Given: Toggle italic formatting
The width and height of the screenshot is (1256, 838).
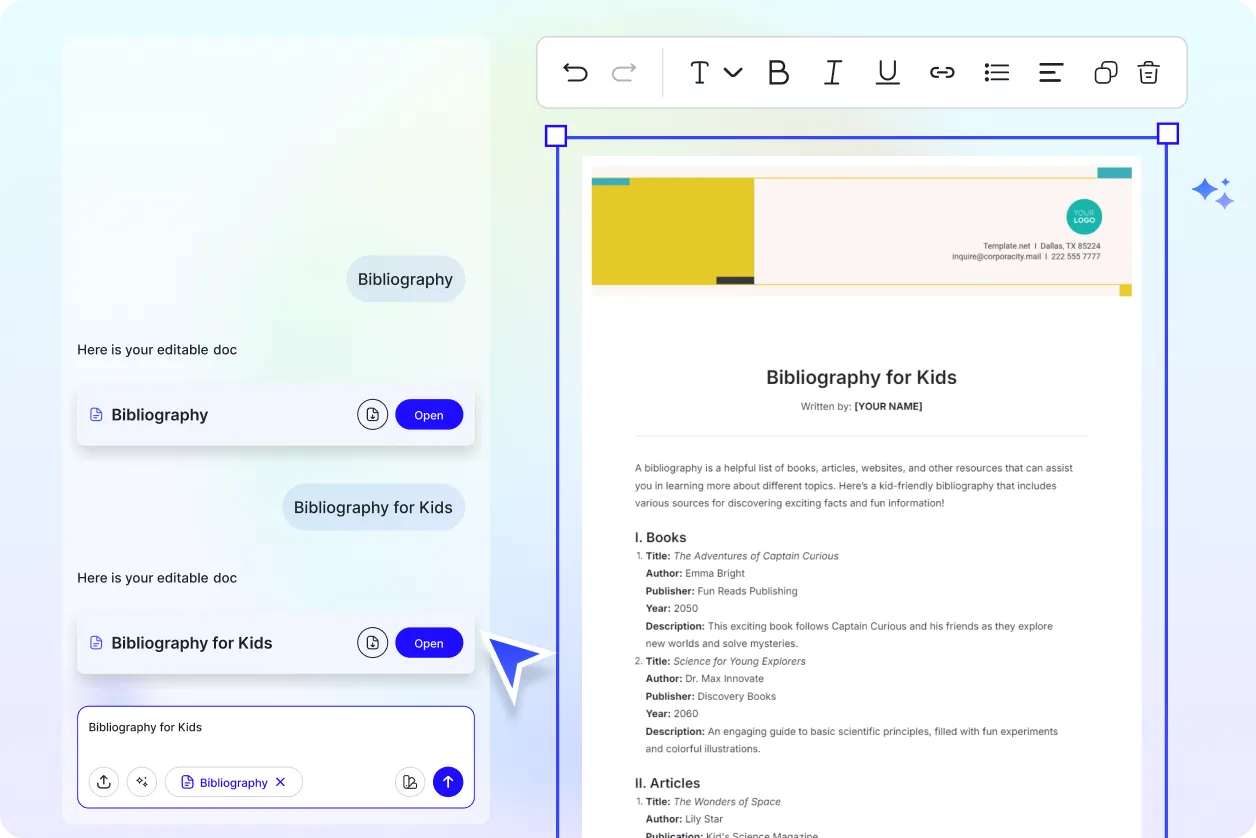Looking at the screenshot, I should click(832, 72).
